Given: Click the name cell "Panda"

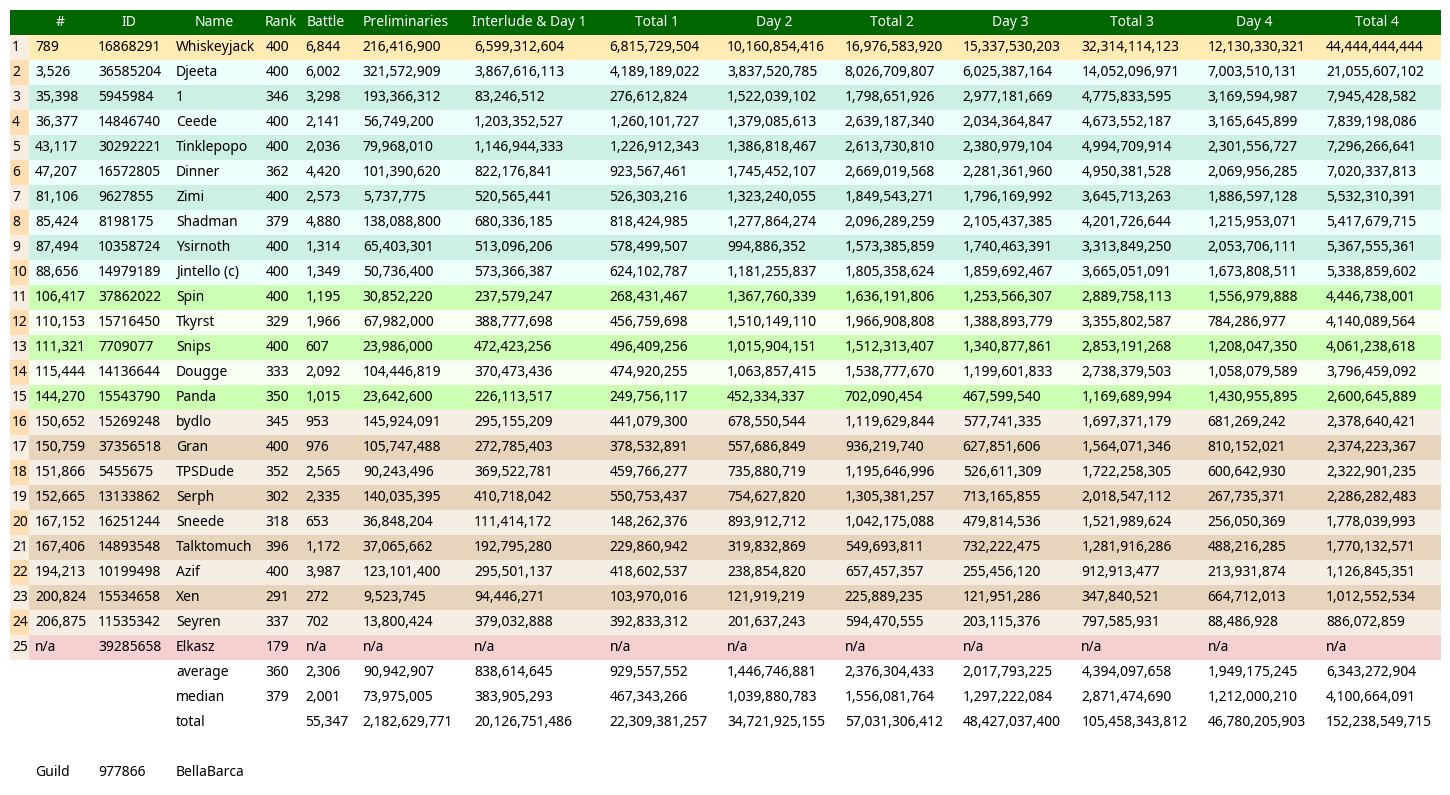Looking at the screenshot, I should tap(196, 396).
